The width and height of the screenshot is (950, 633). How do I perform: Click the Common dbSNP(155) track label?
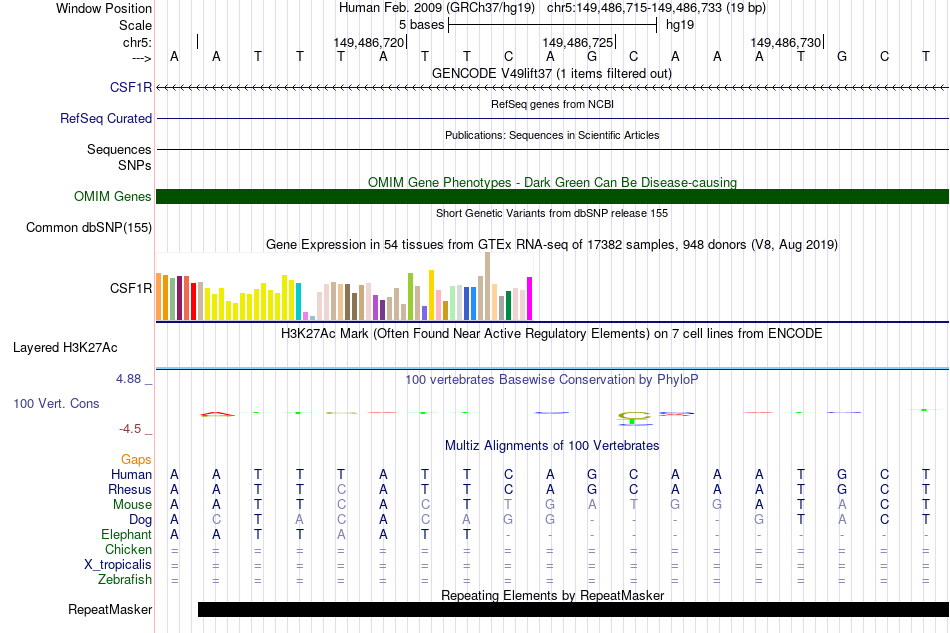[x=89, y=228]
